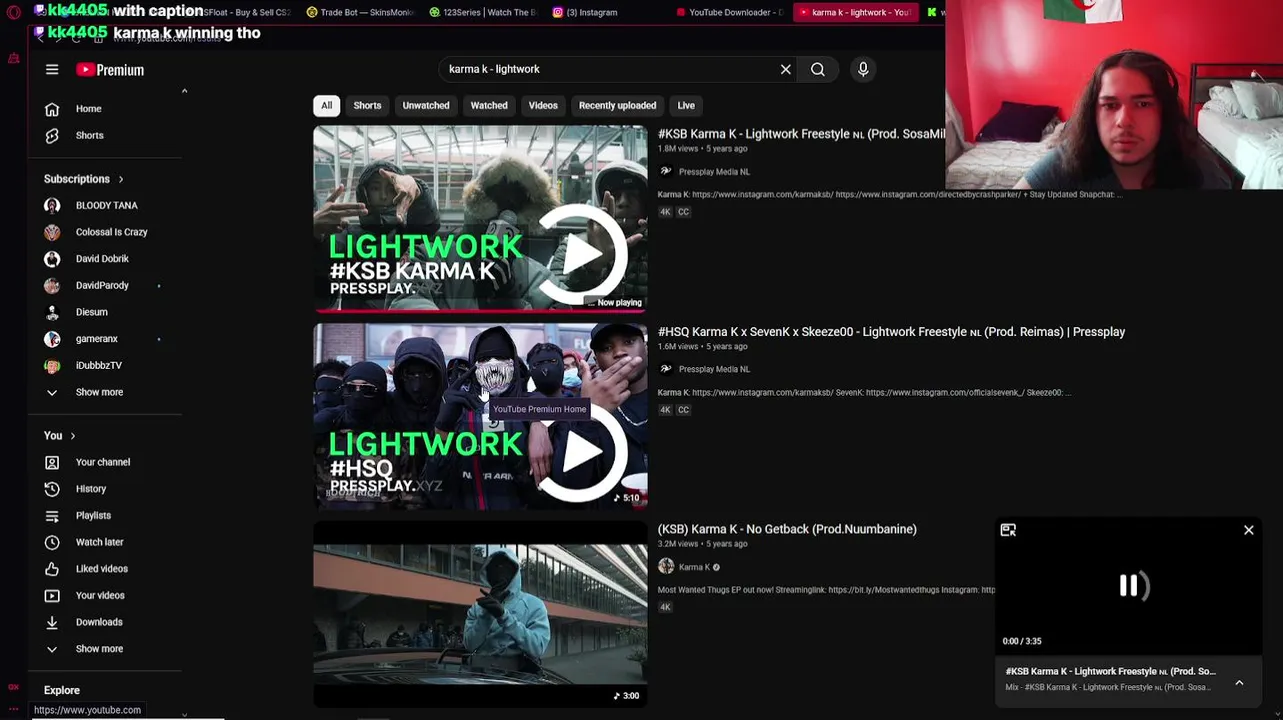The width and height of the screenshot is (1283, 720).
Task: Select the Recently uploaded filter chip
Action: (617, 105)
